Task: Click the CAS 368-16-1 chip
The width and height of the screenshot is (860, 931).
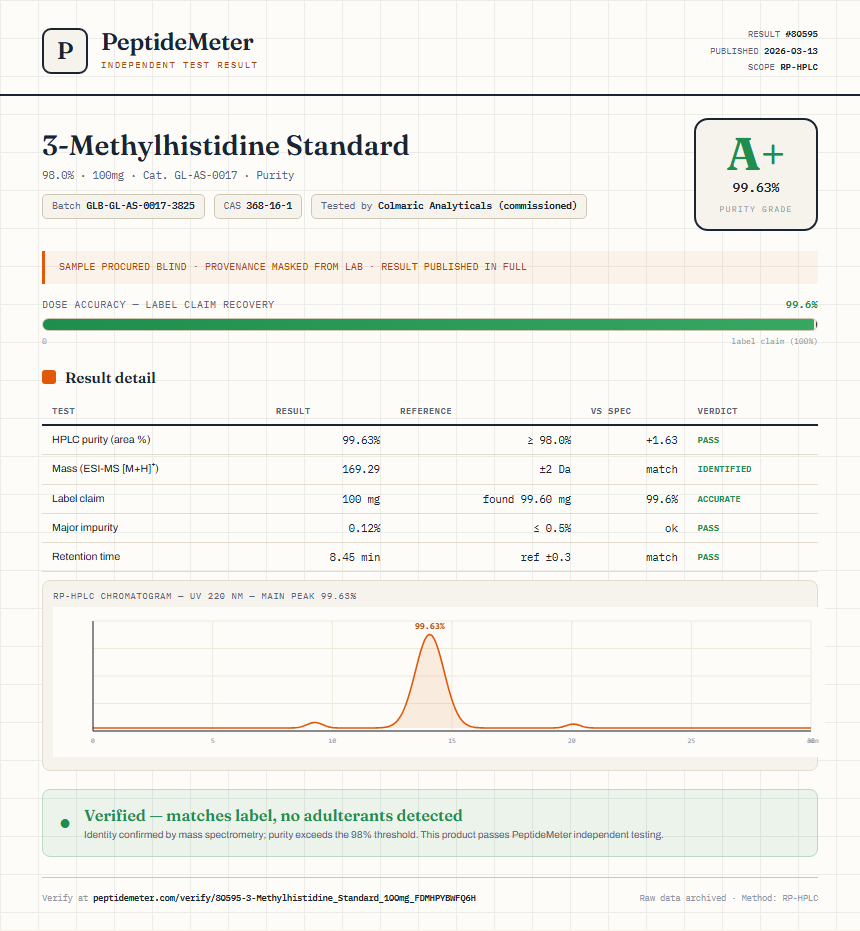Action: coord(258,206)
